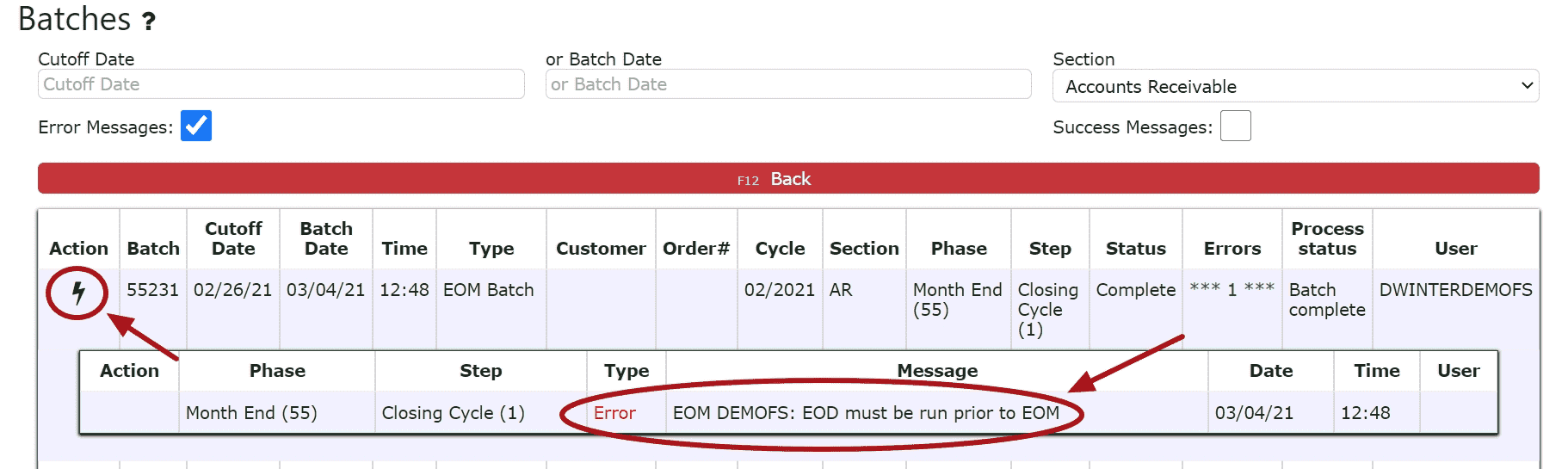
Task: Click batch number 55231 cell
Action: coord(152,290)
